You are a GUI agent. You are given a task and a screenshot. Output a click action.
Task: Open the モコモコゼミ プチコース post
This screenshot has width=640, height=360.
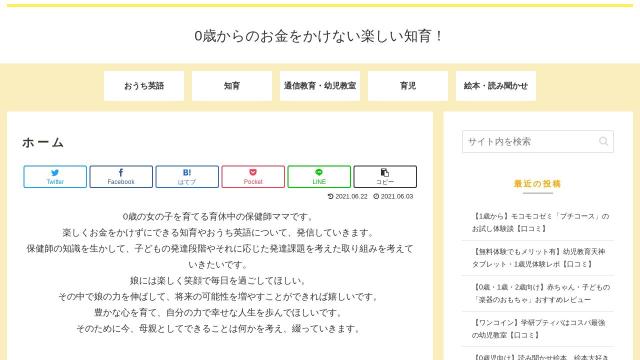[538, 222]
